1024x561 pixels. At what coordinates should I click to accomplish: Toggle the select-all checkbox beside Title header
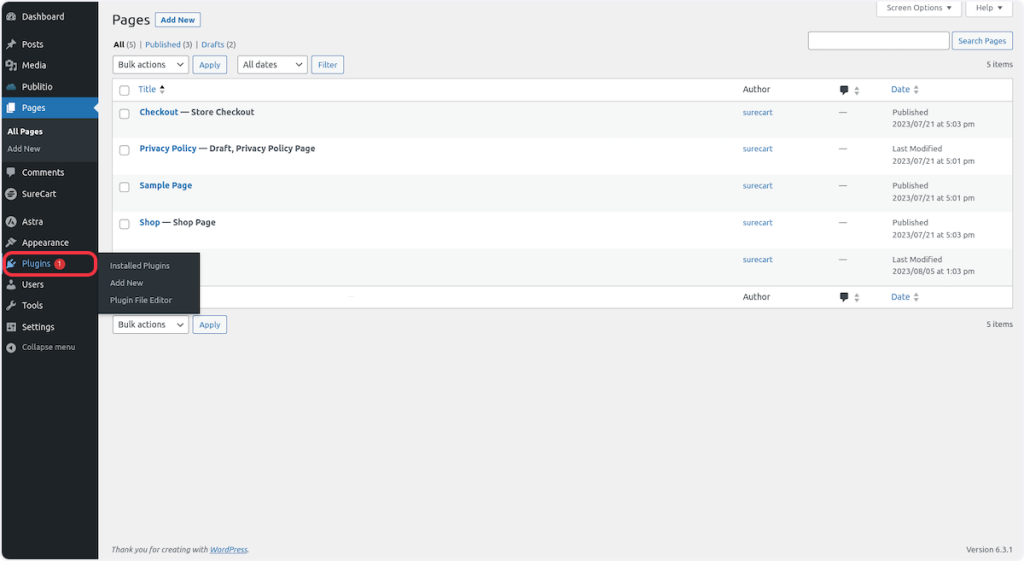[125, 90]
